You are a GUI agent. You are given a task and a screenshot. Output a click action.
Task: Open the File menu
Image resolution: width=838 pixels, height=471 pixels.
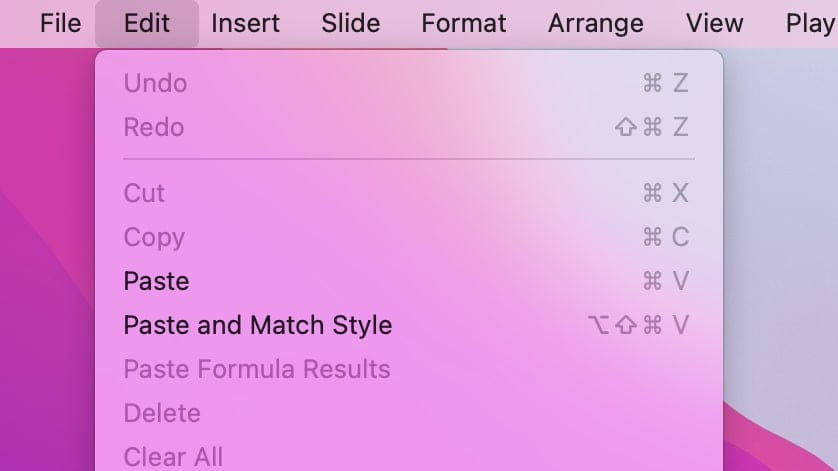pos(60,24)
